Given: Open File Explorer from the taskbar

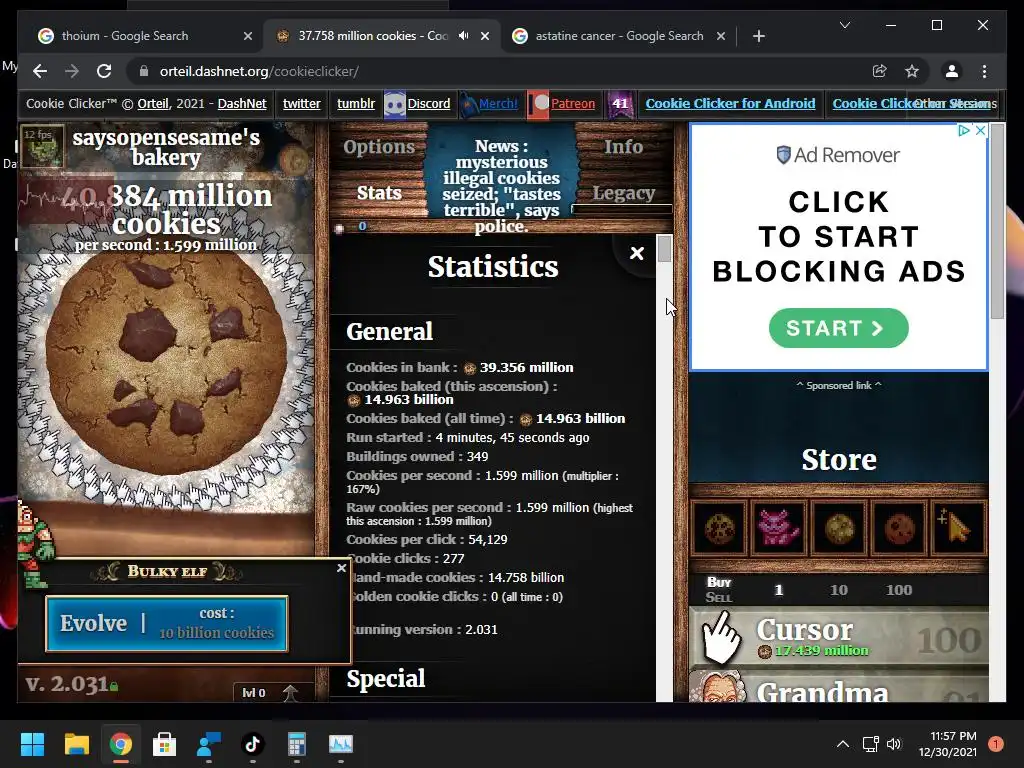Looking at the screenshot, I should (x=76, y=744).
